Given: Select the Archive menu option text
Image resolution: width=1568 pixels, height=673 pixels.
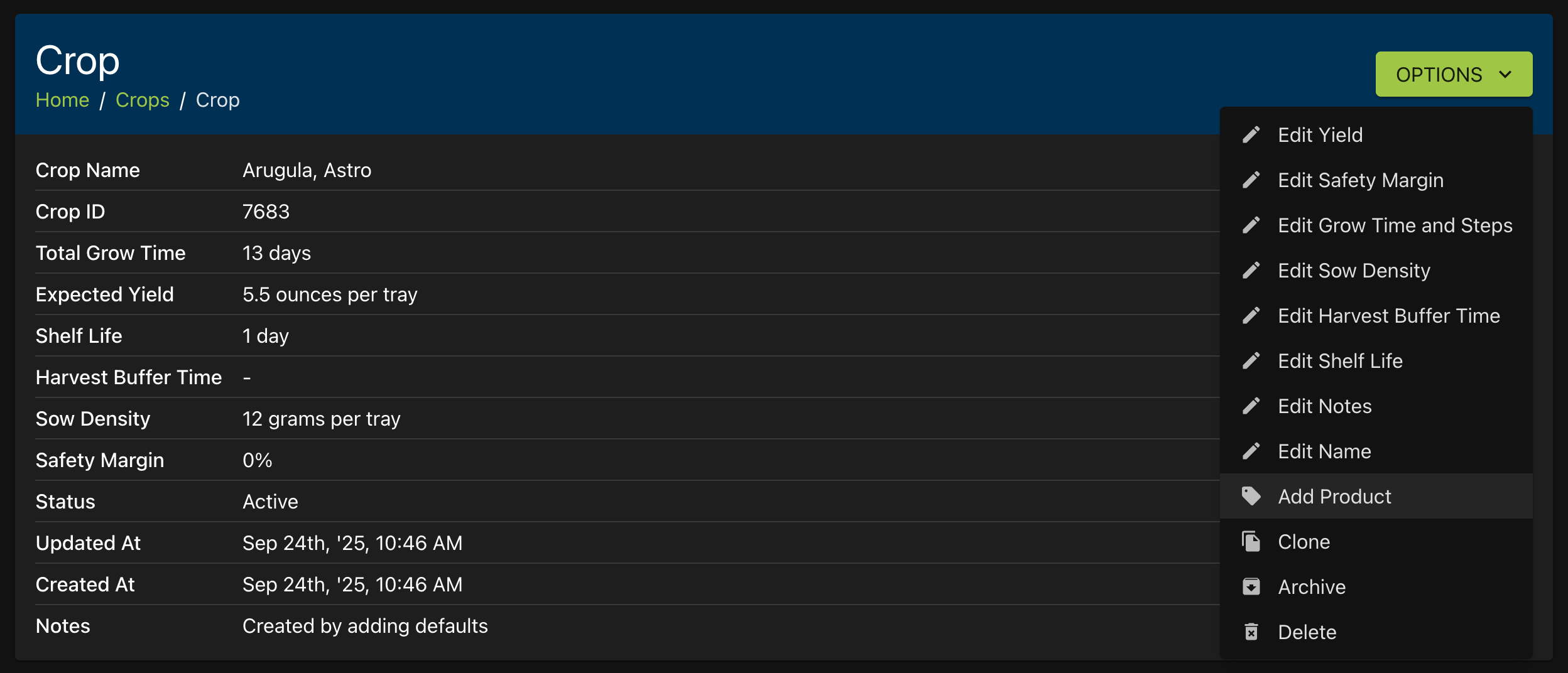Looking at the screenshot, I should click(1312, 587).
